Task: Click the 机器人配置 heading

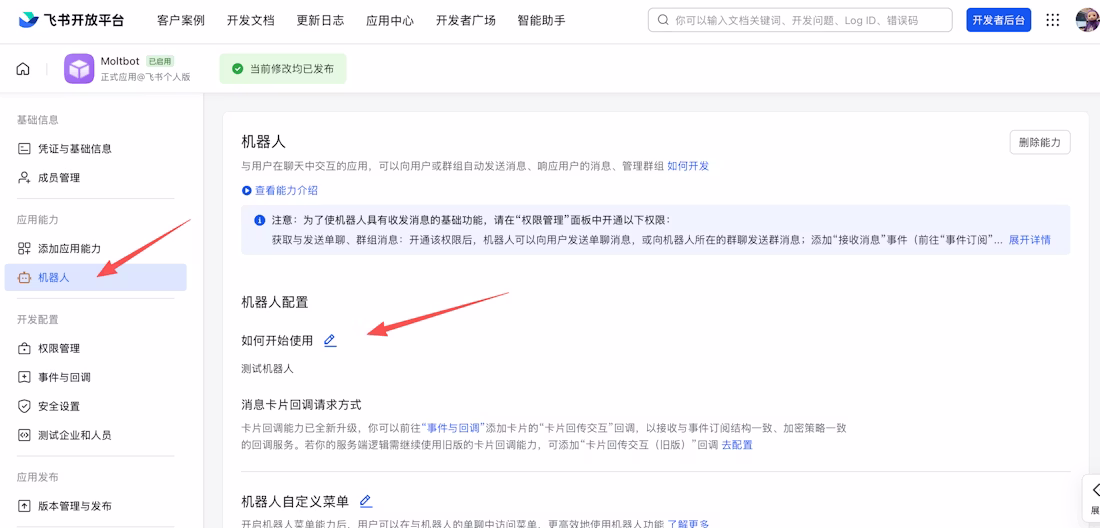Action: [x=275, y=302]
